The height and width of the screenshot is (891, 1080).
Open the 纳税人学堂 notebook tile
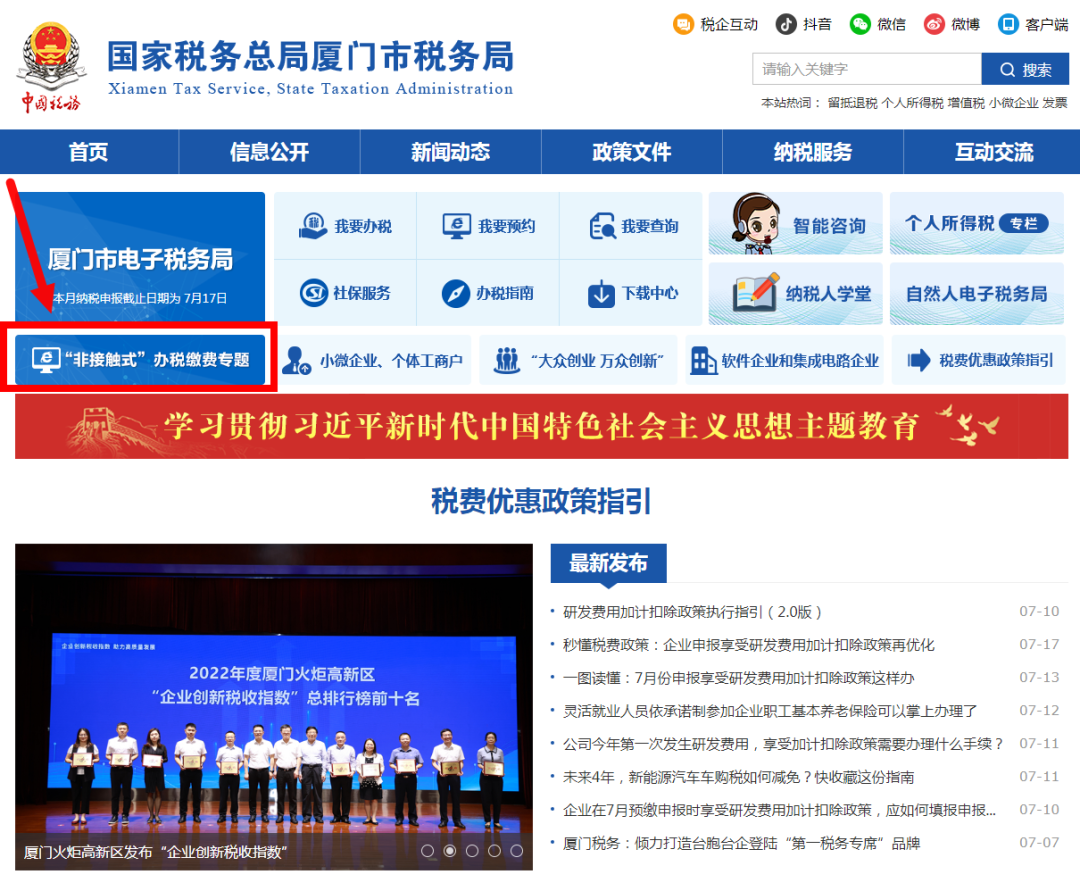[796, 293]
